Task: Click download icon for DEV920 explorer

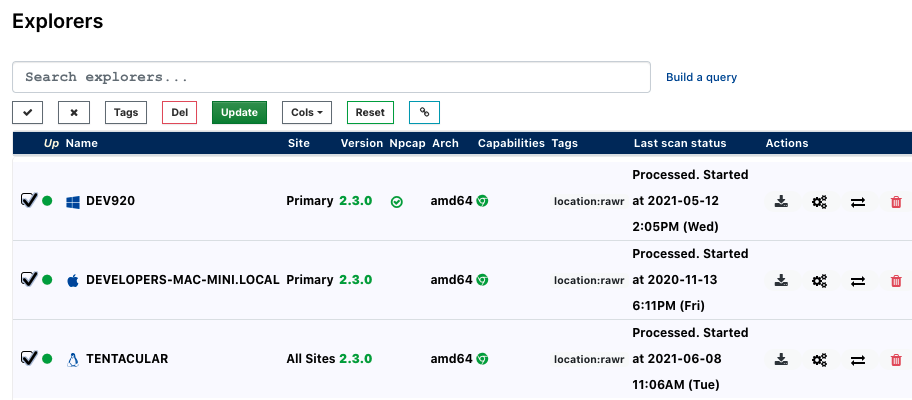Action: coord(781,202)
